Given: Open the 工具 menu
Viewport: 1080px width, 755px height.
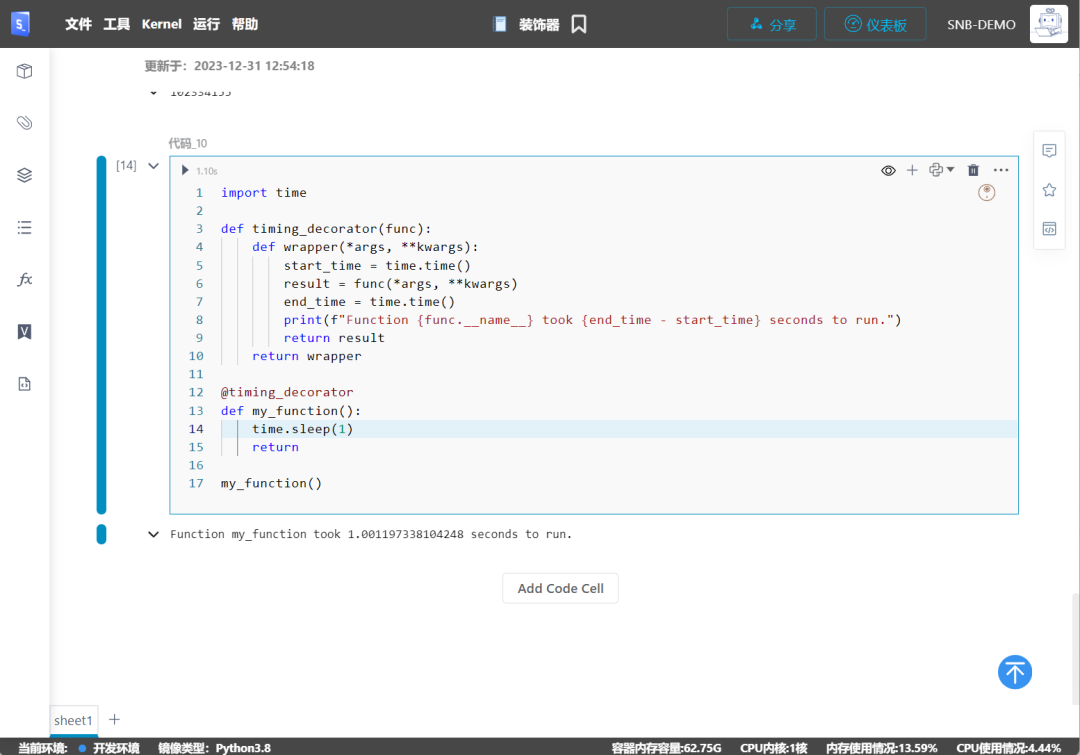Looking at the screenshot, I should point(116,24).
